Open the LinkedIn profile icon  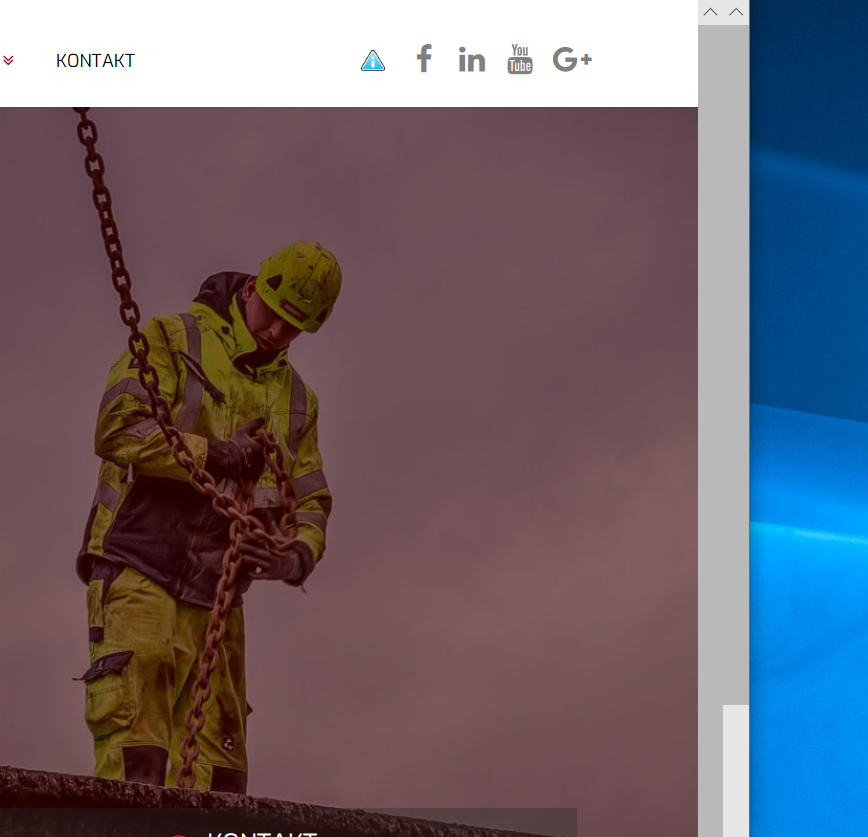(472, 59)
